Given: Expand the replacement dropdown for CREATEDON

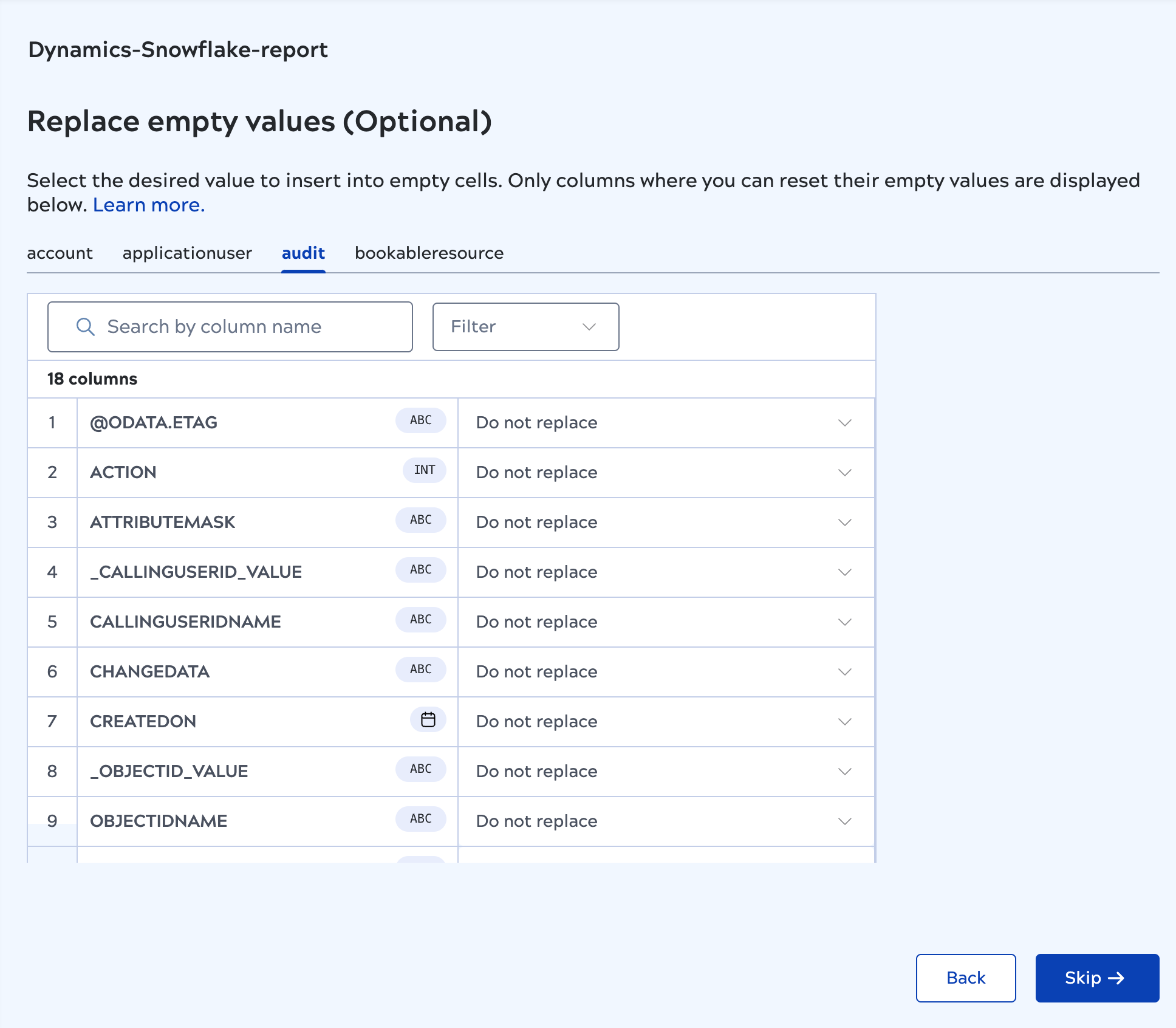Looking at the screenshot, I should pos(844,722).
